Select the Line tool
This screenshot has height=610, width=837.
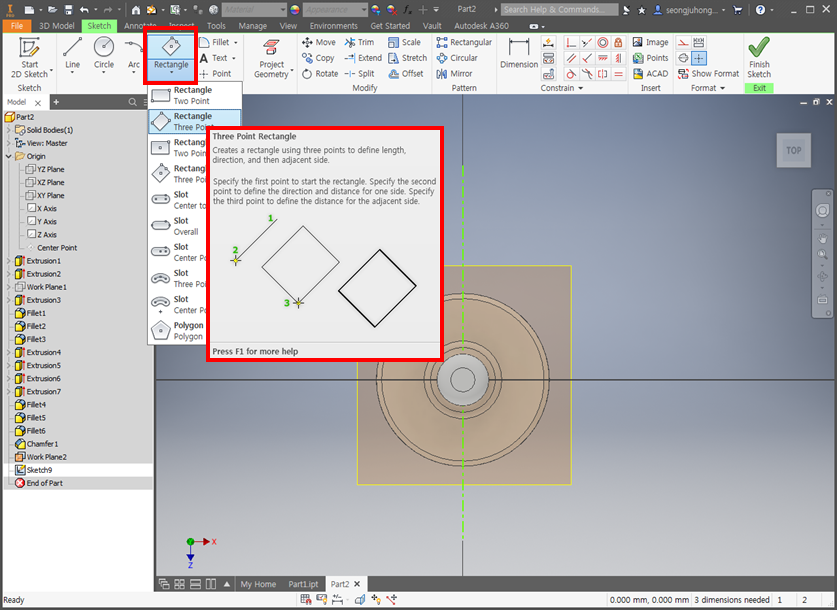(x=72, y=54)
